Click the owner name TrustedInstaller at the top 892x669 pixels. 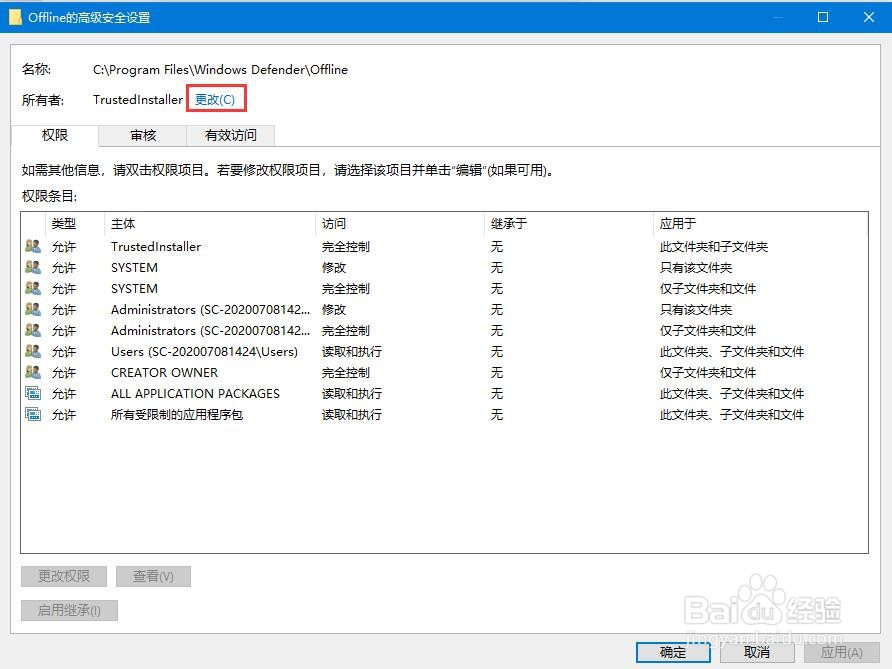[x=138, y=100]
